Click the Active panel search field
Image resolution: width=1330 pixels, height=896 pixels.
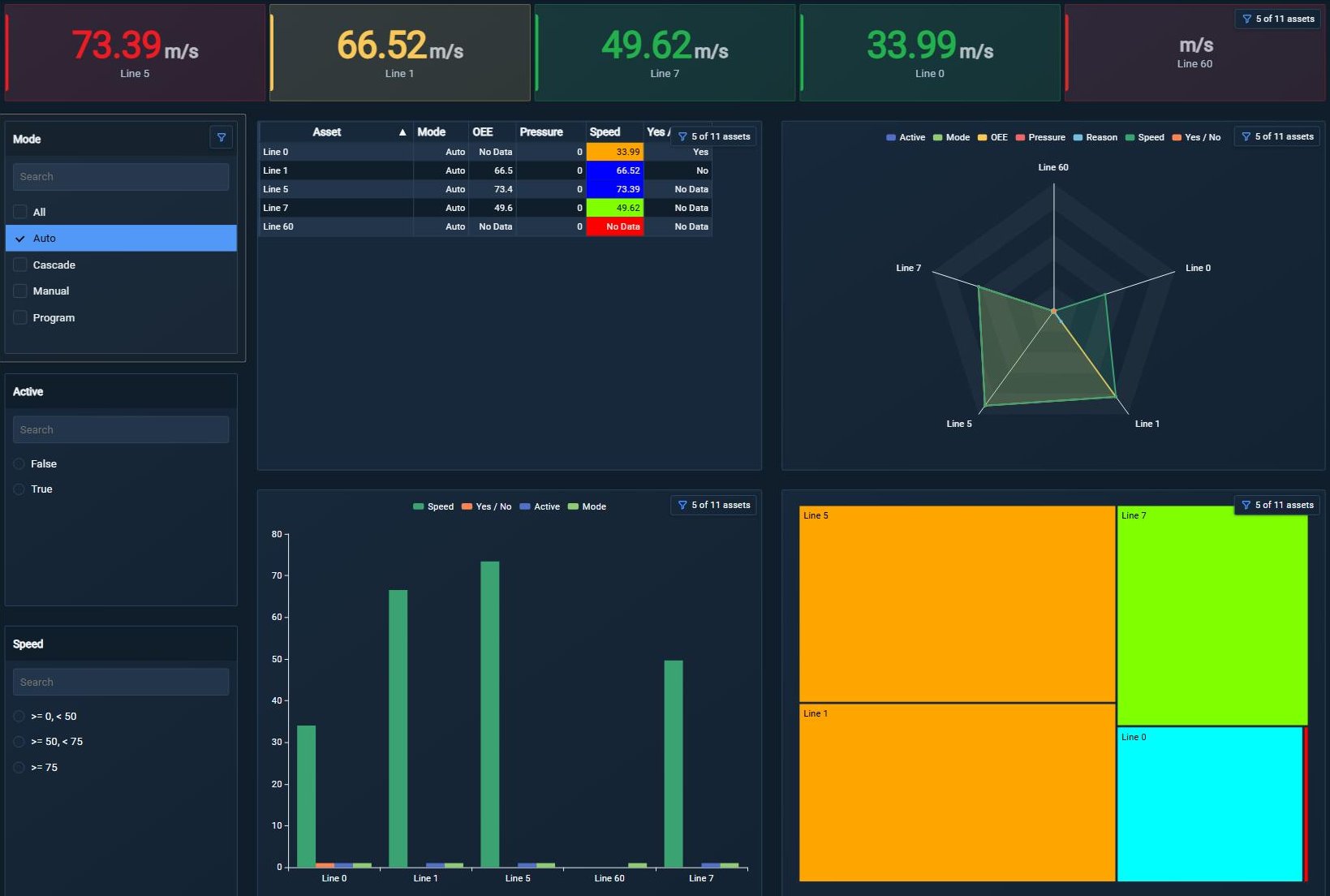tap(121, 429)
